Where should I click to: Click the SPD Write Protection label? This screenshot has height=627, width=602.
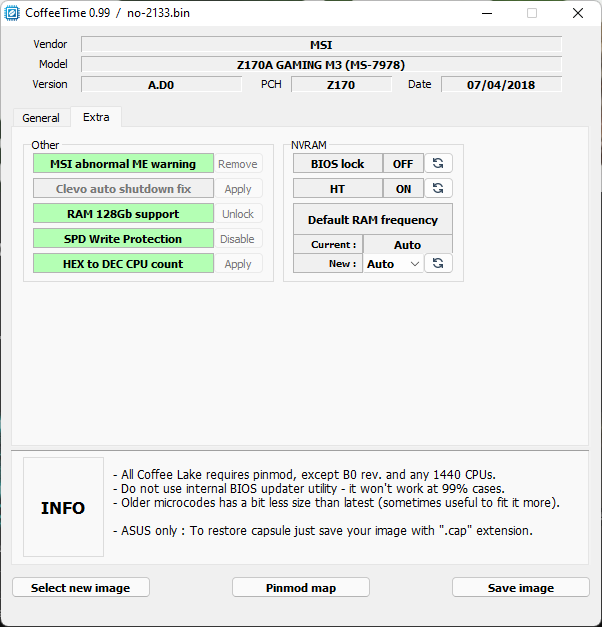coord(123,238)
